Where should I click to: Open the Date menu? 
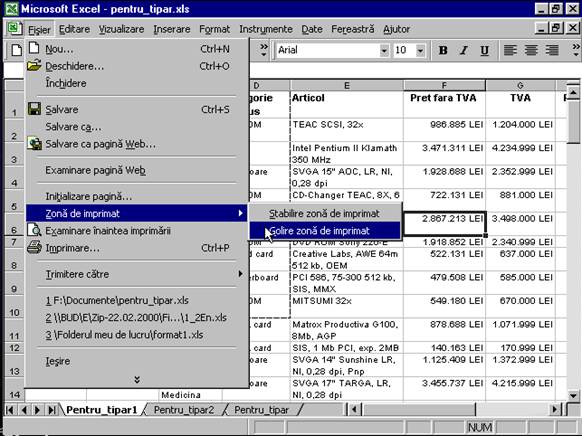pyautogui.click(x=312, y=29)
